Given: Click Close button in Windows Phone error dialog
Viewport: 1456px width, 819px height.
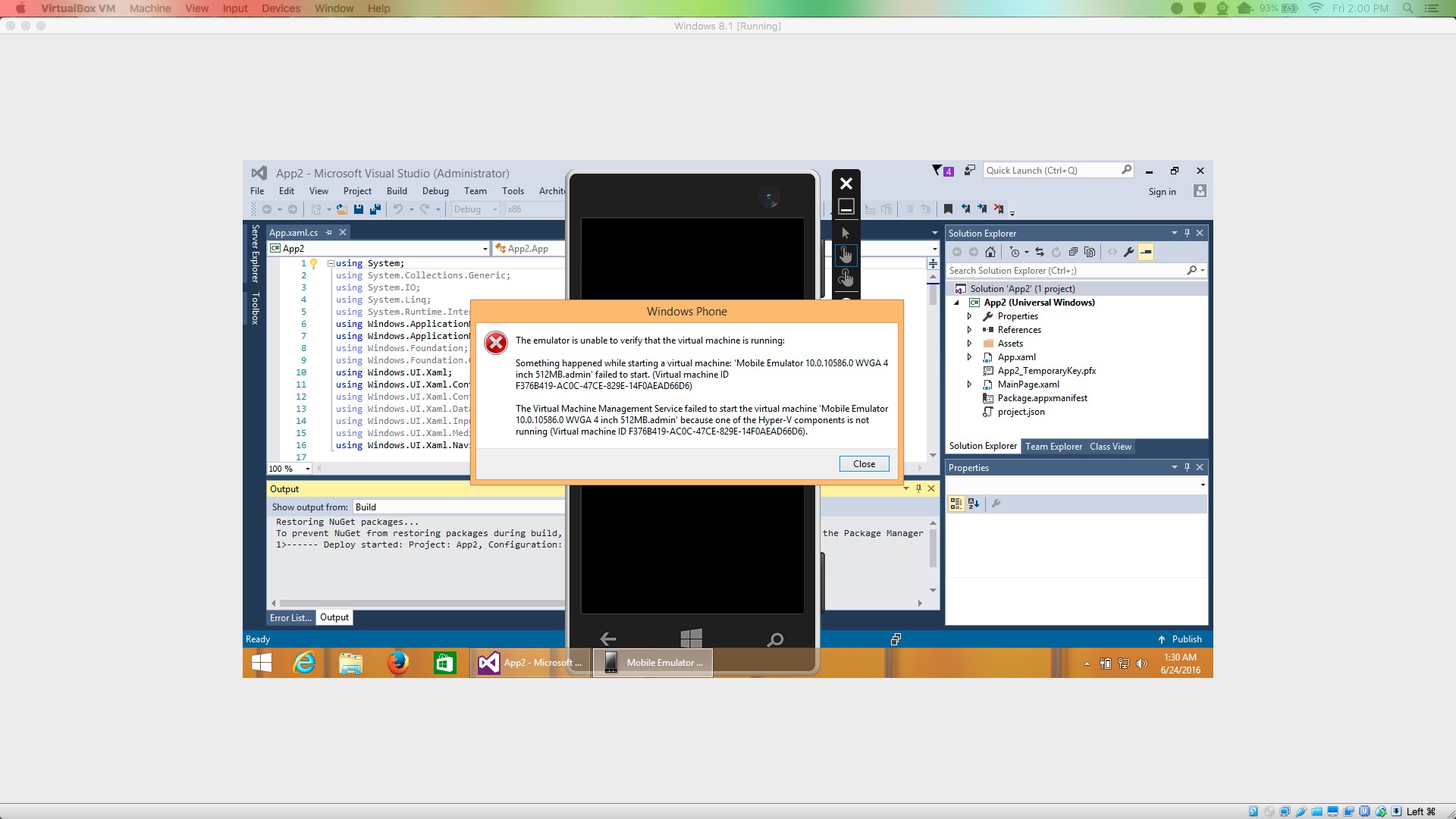Looking at the screenshot, I should click(x=864, y=463).
